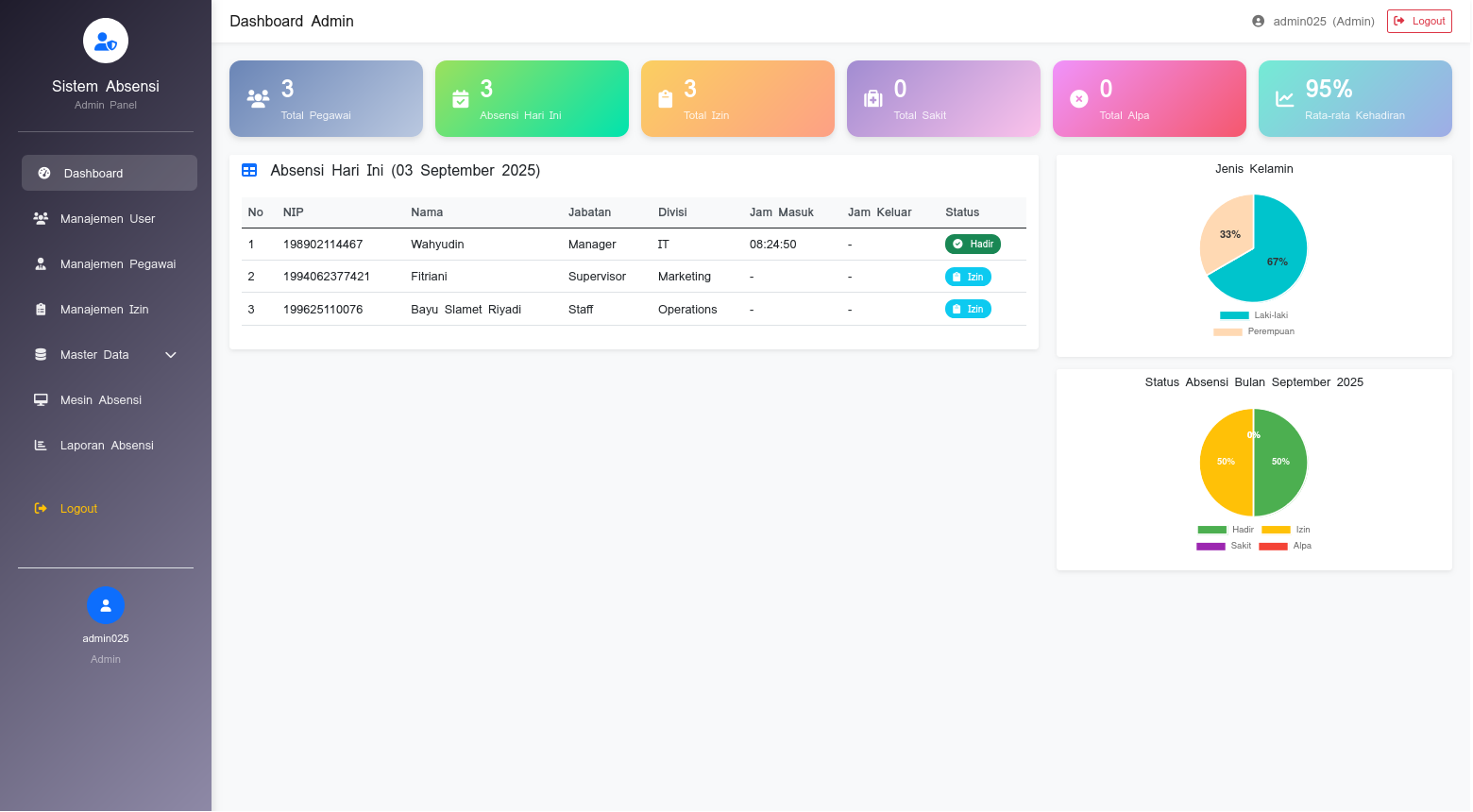Viewport: 1473px width, 812px height.
Task: Click the Total Sakit medical kit icon
Action: click(x=873, y=99)
